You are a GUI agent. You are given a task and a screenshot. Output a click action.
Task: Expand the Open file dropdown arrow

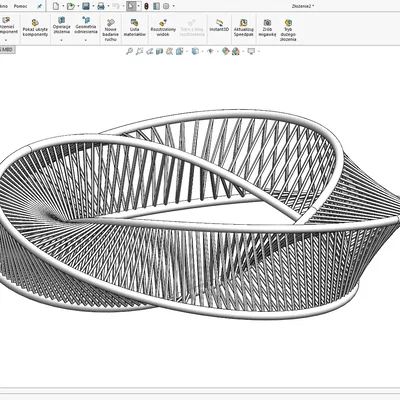[78, 6]
